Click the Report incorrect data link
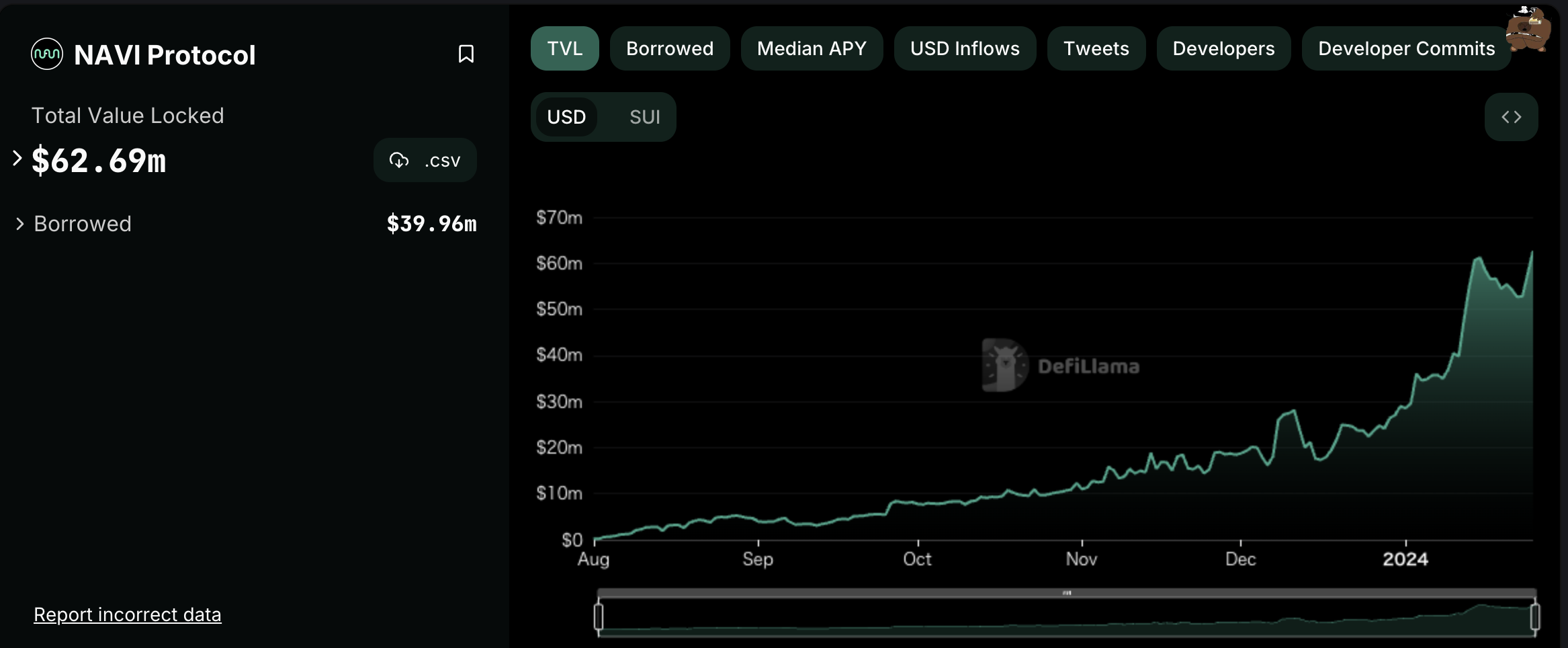Viewport: 1568px width, 648px height. [x=127, y=614]
